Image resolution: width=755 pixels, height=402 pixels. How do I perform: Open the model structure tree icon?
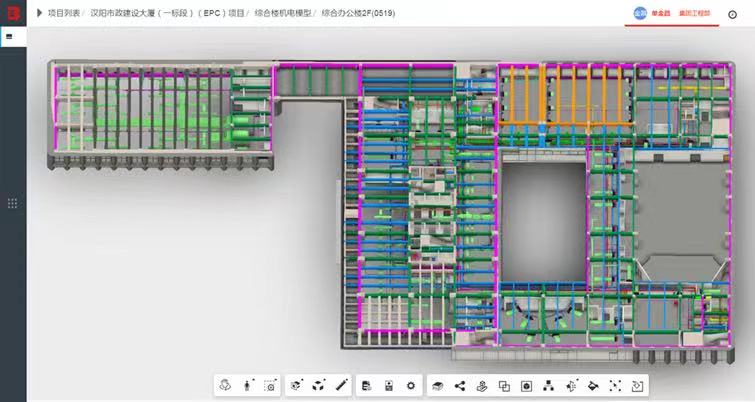coord(548,385)
